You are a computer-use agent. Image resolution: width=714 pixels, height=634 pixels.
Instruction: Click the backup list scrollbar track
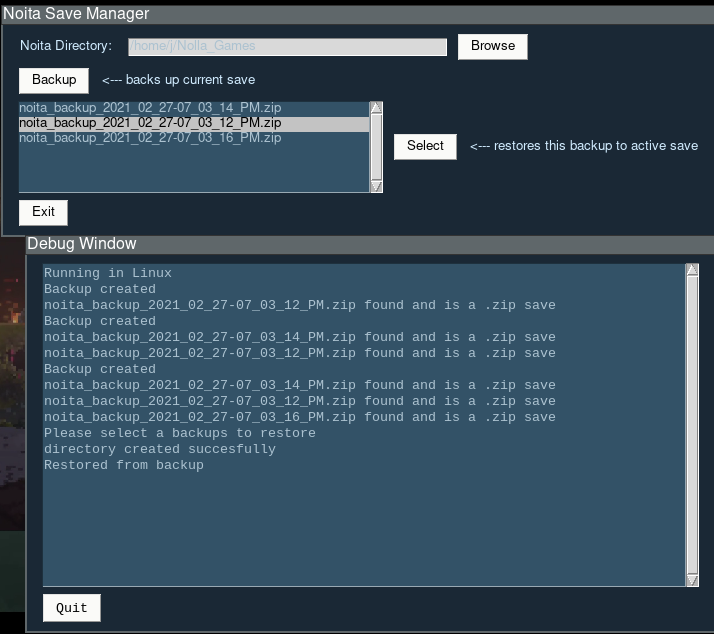coord(376,147)
